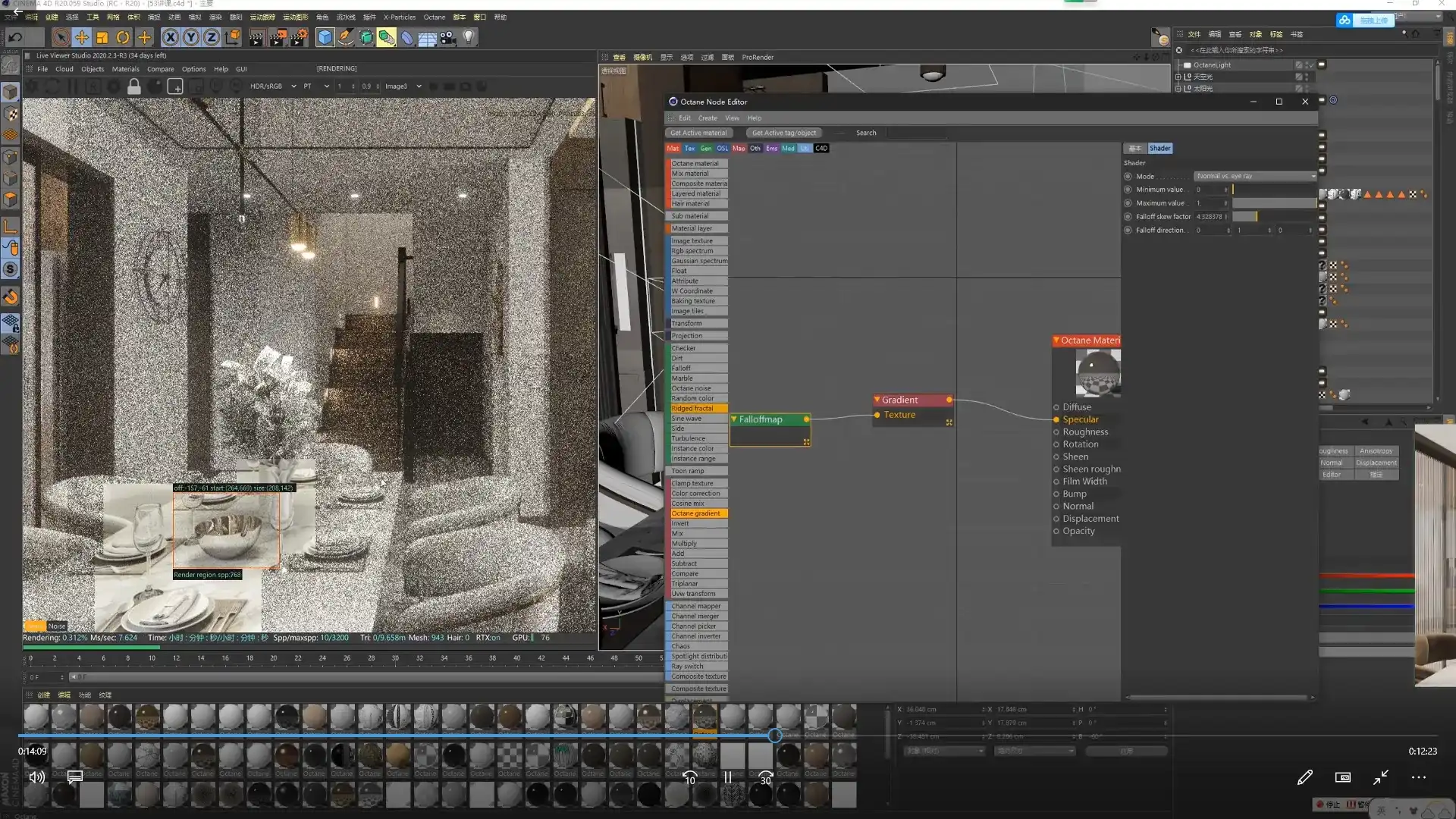
Task: Switch to the Shader tab
Action: (1159, 149)
